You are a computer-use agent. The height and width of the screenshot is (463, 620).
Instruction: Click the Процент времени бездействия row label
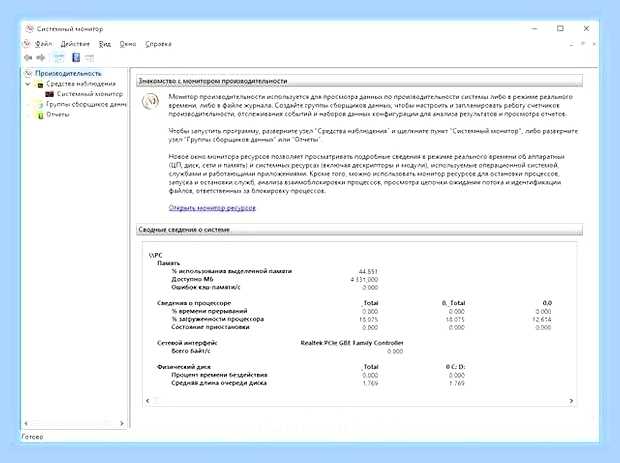click(219, 375)
